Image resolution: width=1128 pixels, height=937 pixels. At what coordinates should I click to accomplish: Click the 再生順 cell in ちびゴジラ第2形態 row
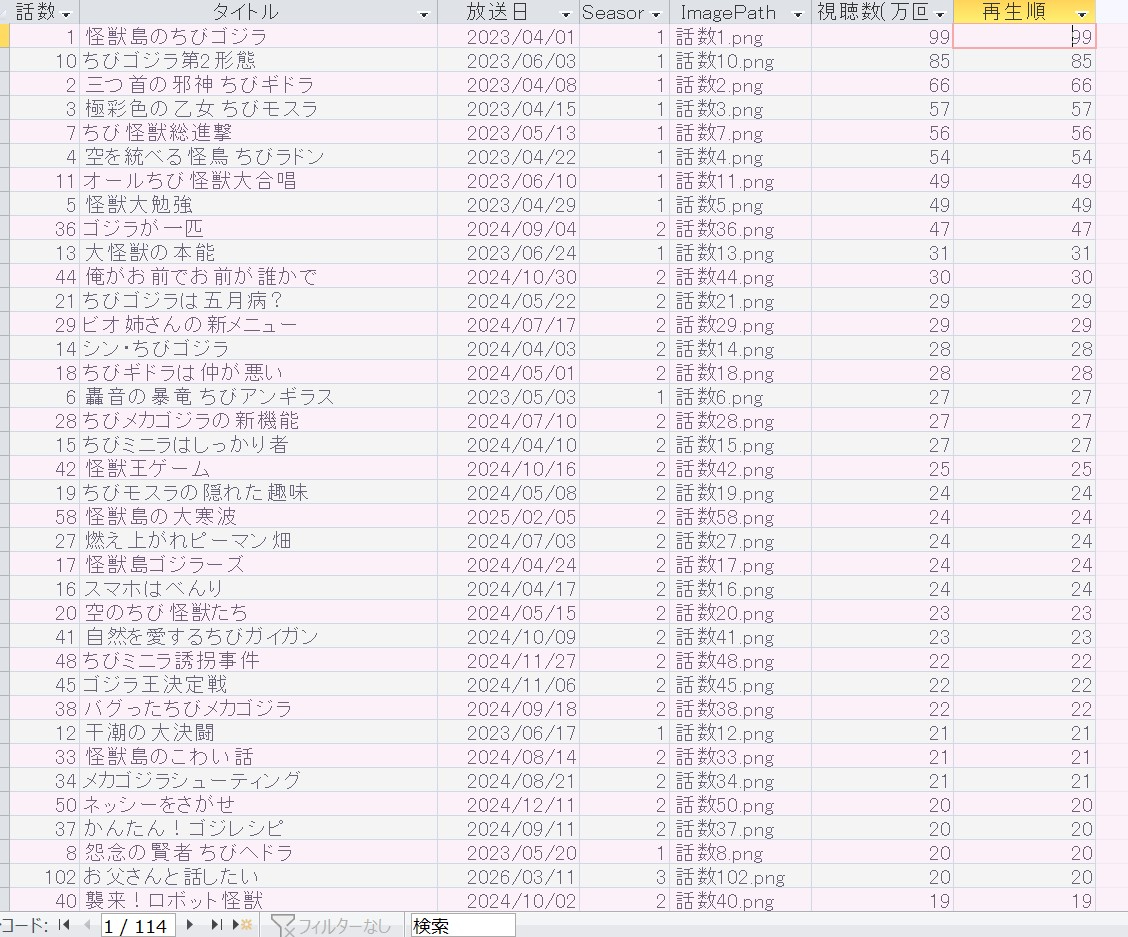[1024, 60]
